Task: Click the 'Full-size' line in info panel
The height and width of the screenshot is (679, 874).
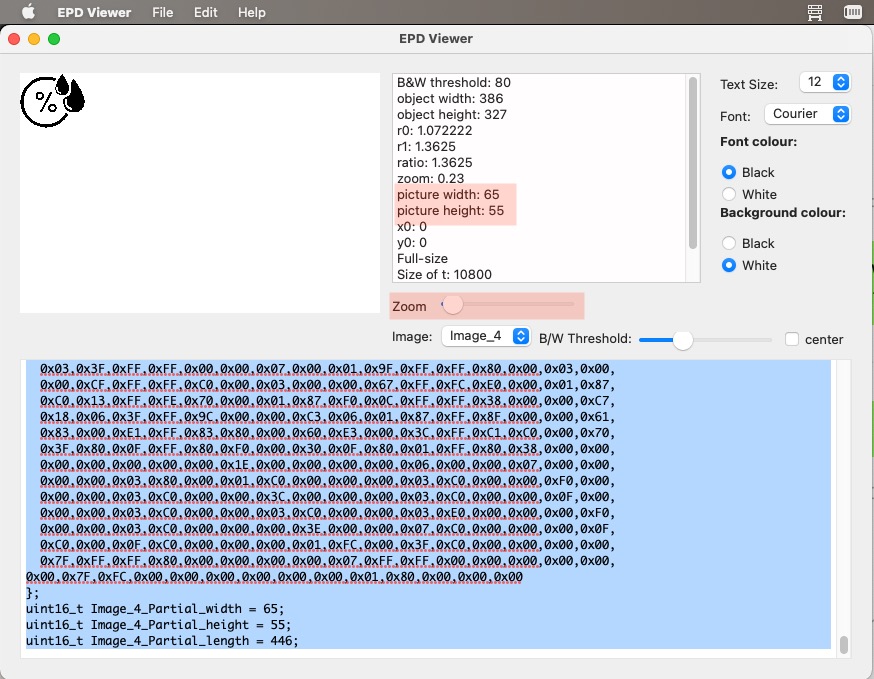Action: pyautogui.click(x=422, y=259)
